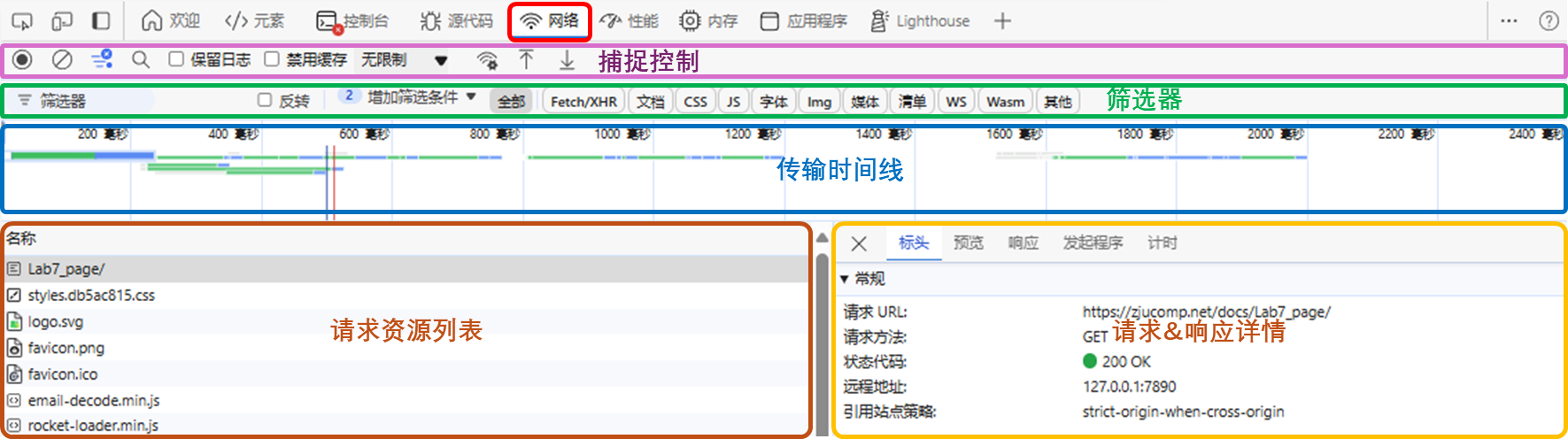Click the remote address 127.0.0.1:7890
The height and width of the screenshot is (439, 1568).
coord(1130,387)
